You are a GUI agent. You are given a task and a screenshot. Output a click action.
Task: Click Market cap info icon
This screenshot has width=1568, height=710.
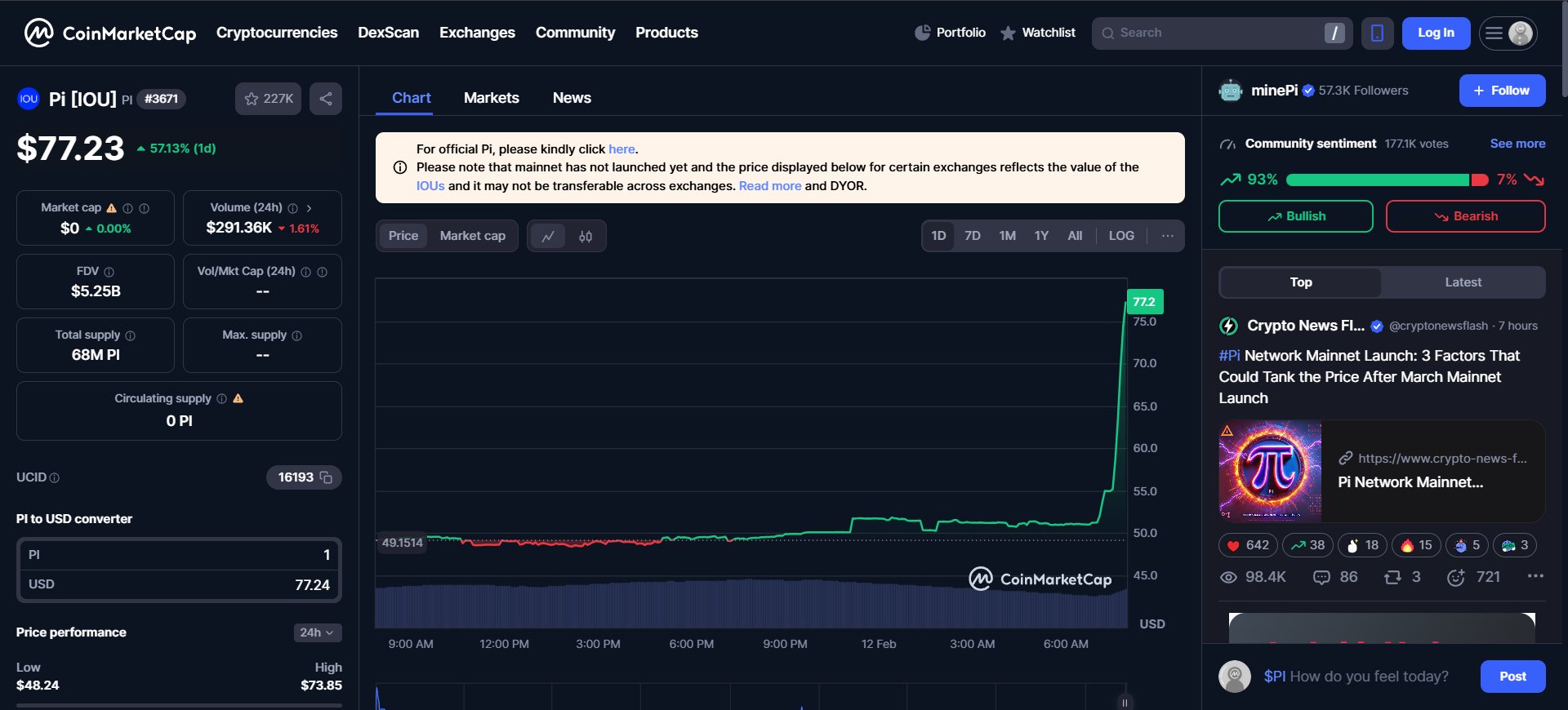click(x=127, y=208)
